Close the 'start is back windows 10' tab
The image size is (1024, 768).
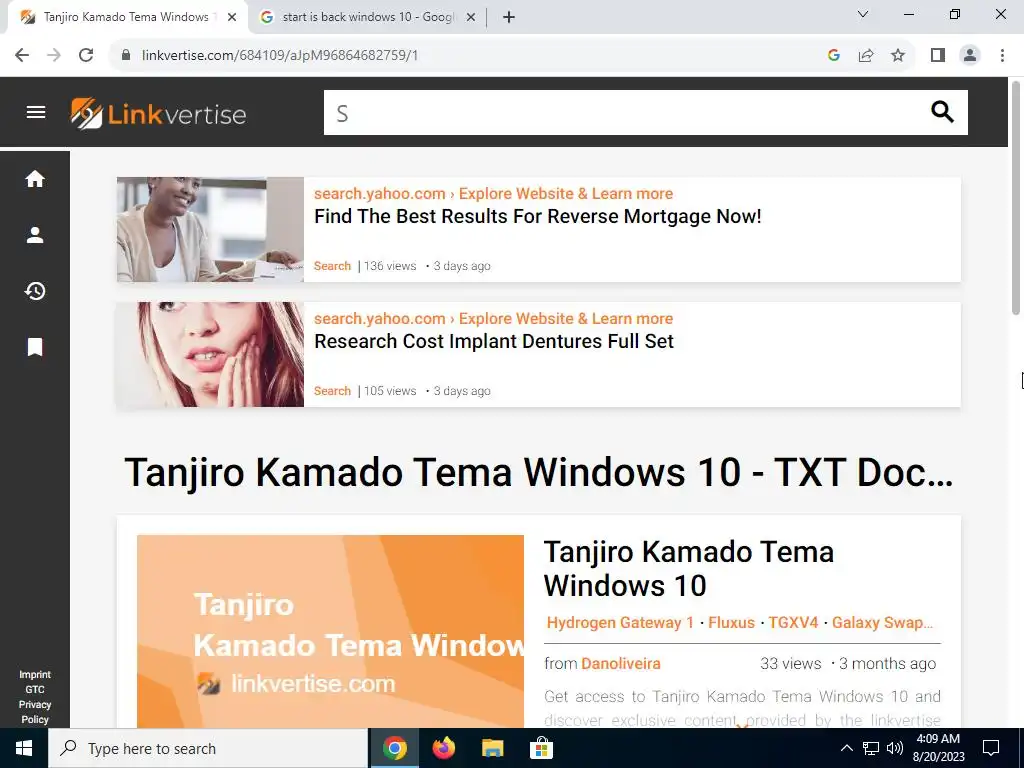click(x=471, y=17)
